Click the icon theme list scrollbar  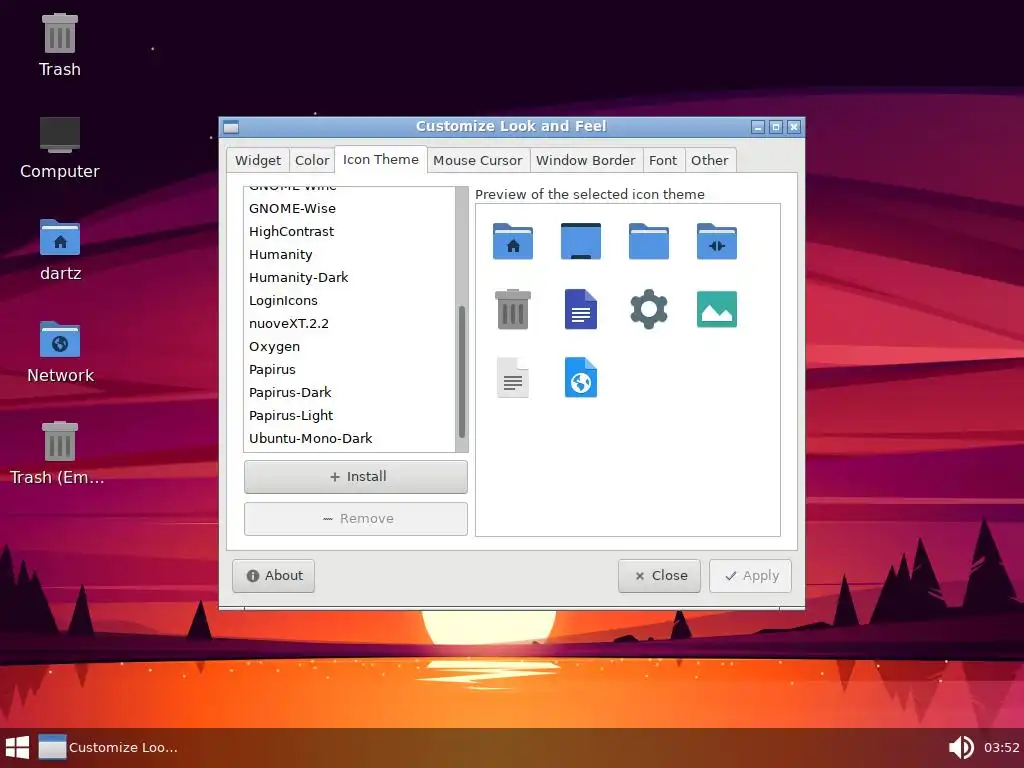(462, 372)
